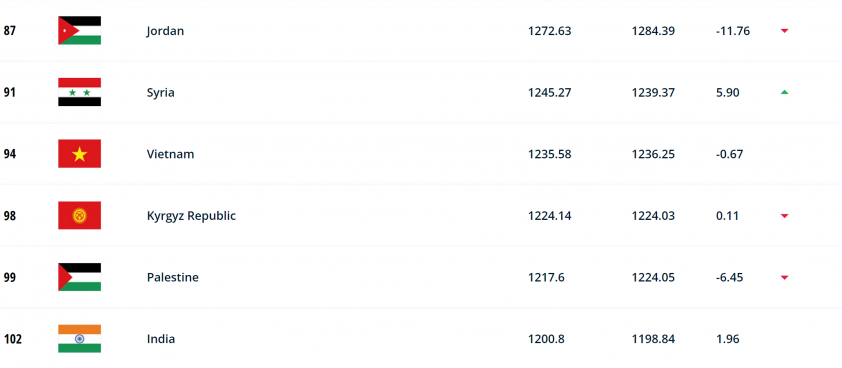Open the Kyrgyz Republic team link

[191, 216]
